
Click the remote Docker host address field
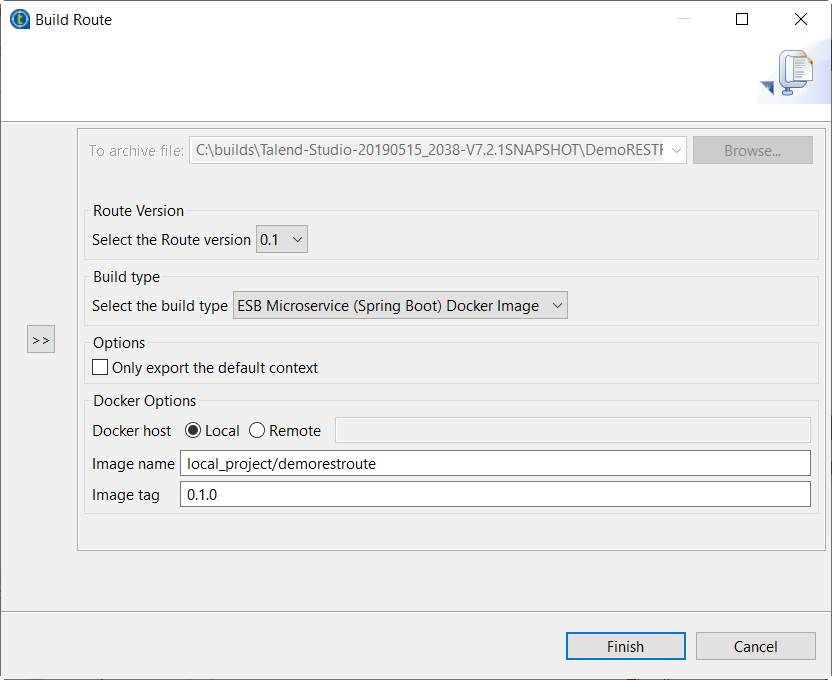pyautogui.click(x=572, y=431)
